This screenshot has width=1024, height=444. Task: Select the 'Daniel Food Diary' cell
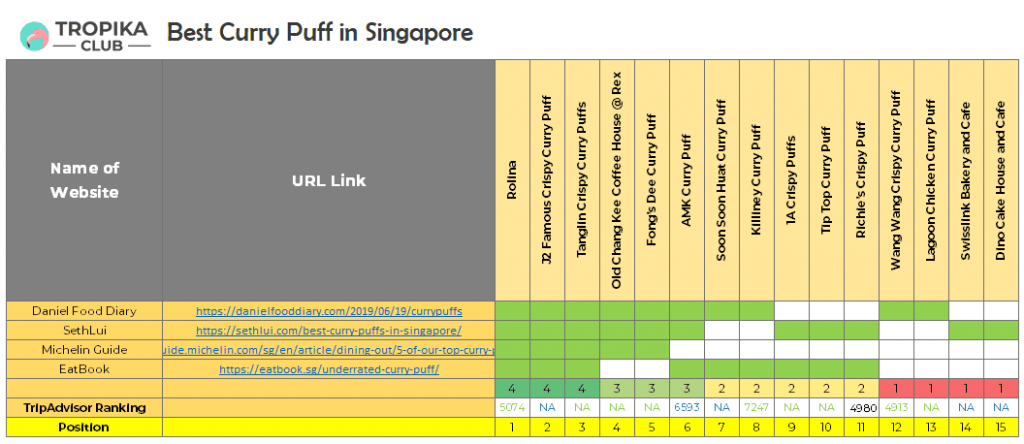coord(85,311)
